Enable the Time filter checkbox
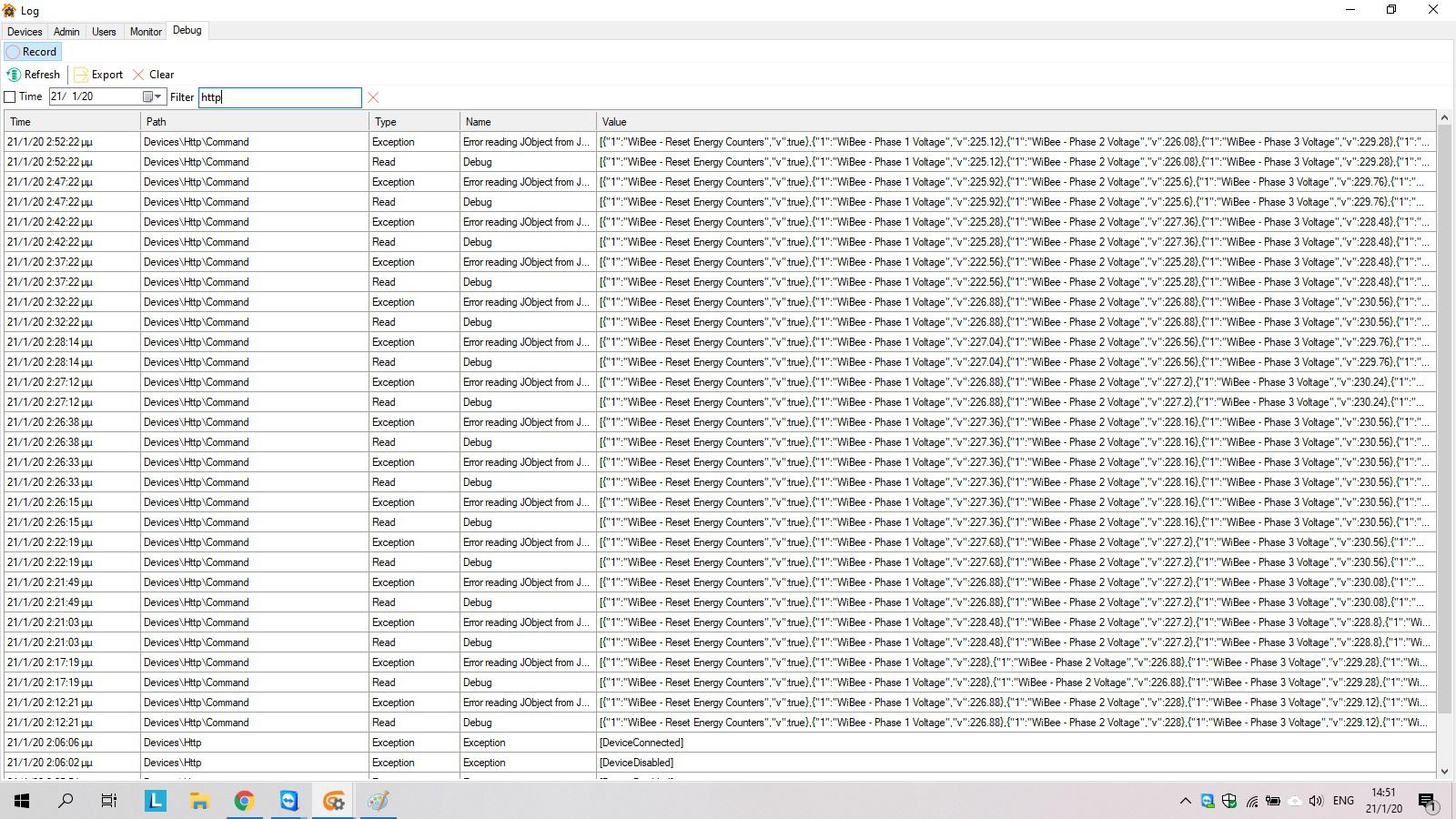 click(10, 97)
